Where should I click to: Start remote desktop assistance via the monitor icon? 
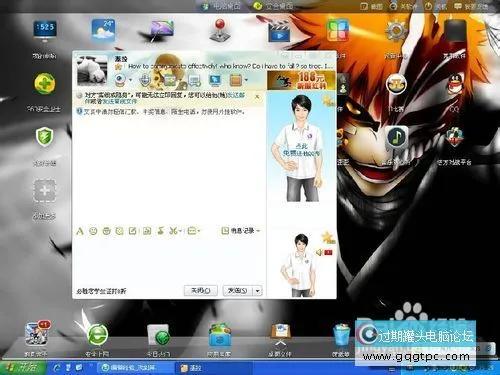(x=215, y=80)
